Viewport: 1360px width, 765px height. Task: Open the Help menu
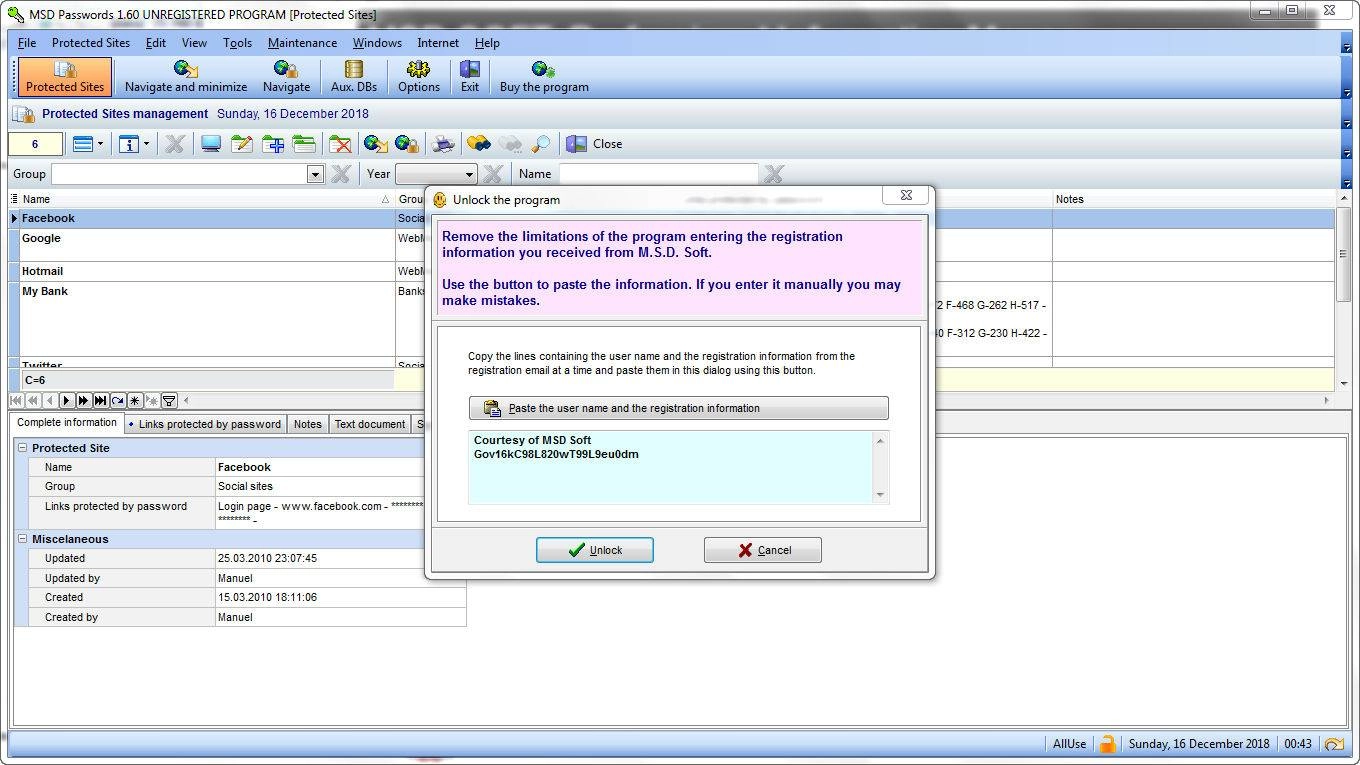(487, 43)
